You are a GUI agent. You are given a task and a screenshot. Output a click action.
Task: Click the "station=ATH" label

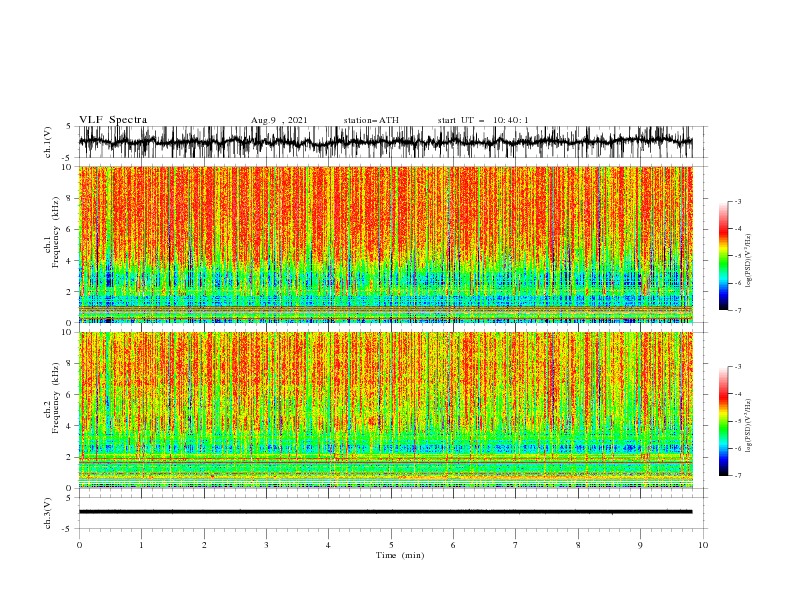pos(371,120)
